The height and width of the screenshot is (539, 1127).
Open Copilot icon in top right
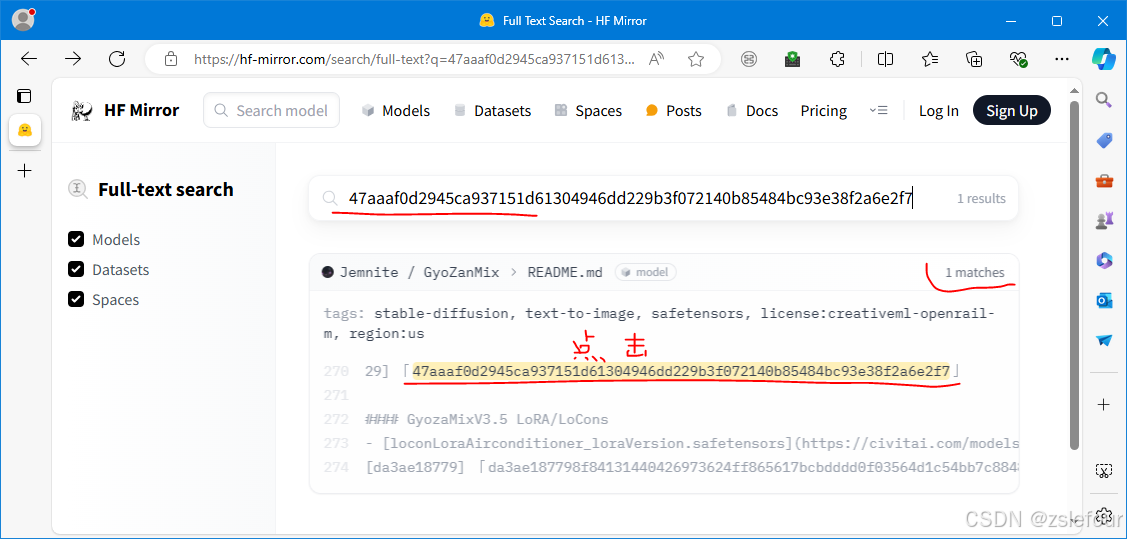pos(1103,58)
